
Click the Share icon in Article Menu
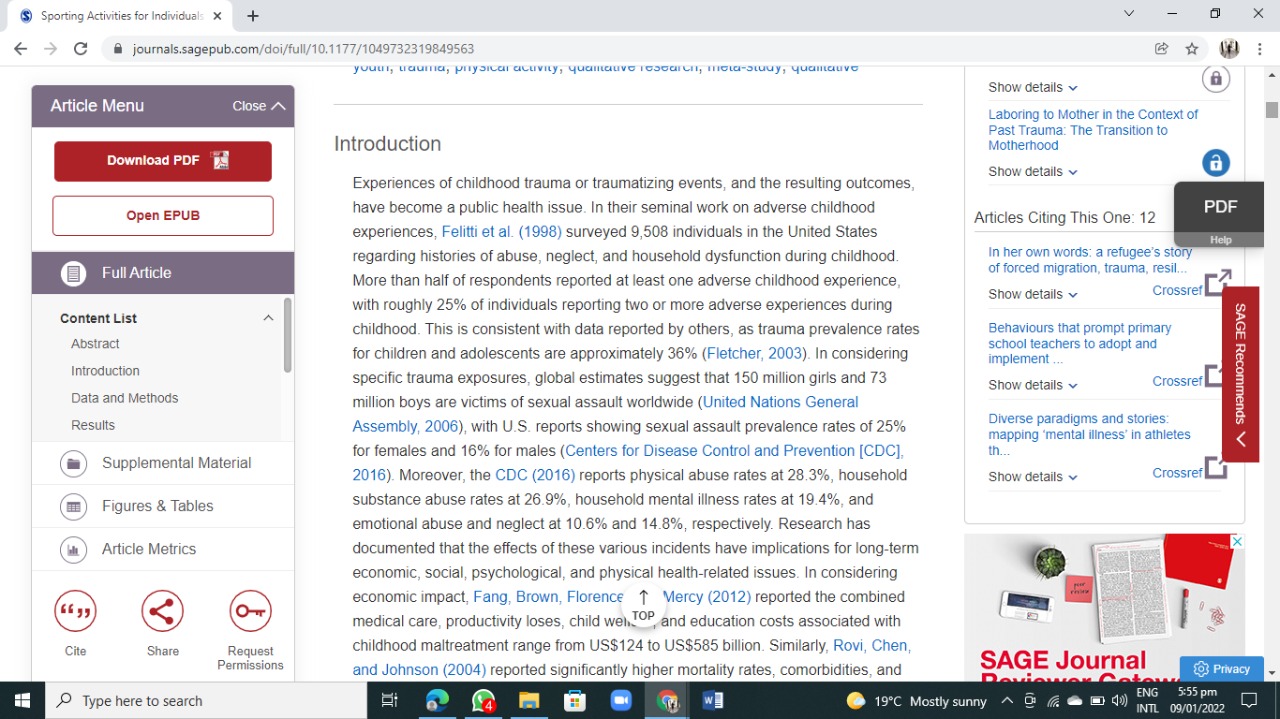[x=163, y=611]
